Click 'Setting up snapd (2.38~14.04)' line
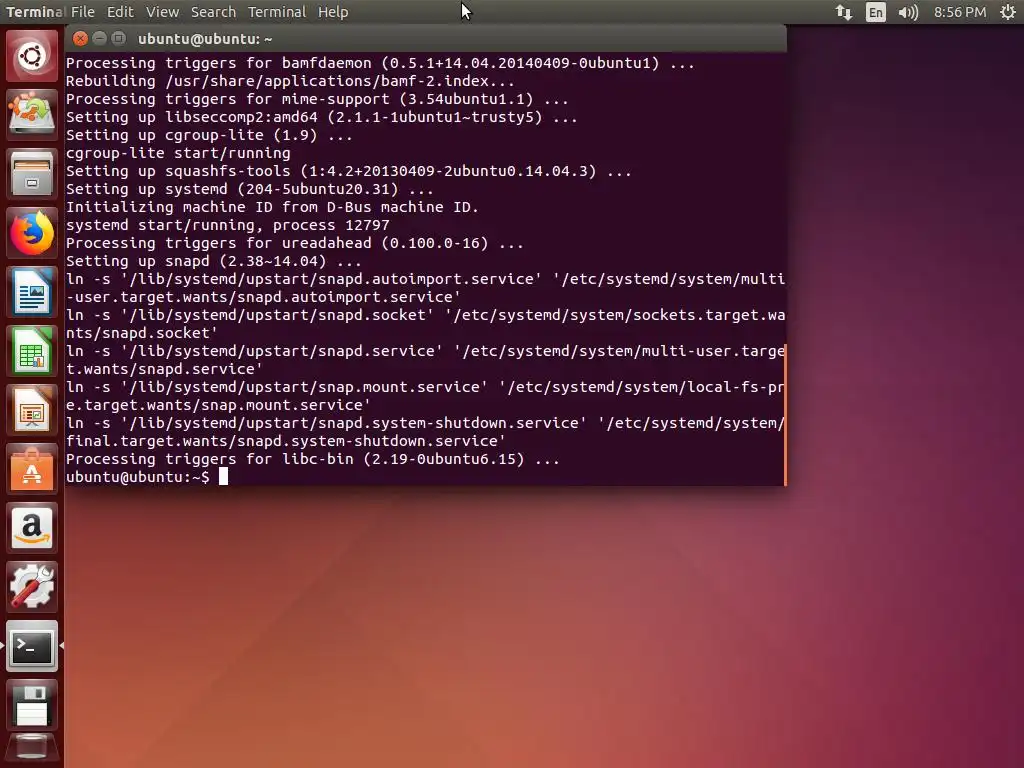Image resolution: width=1024 pixels, height=768 pixels. (214, 261)
